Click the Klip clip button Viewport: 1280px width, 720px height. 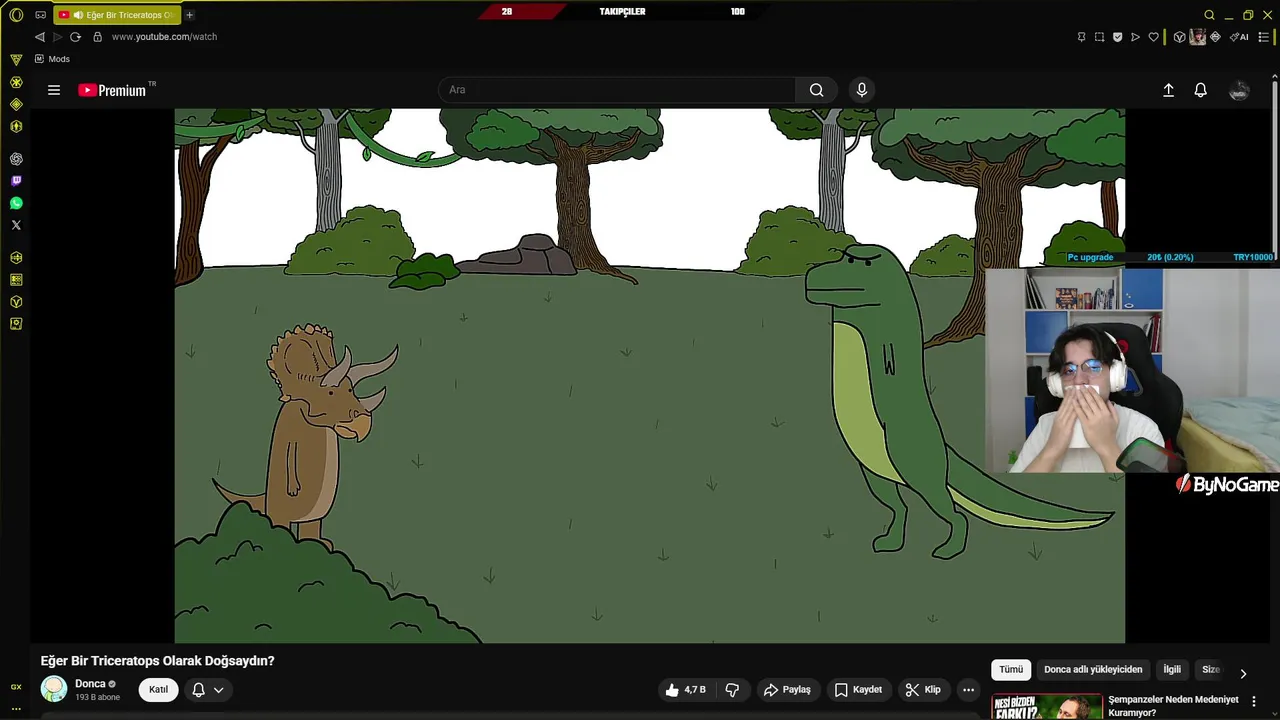coord(922,690)
